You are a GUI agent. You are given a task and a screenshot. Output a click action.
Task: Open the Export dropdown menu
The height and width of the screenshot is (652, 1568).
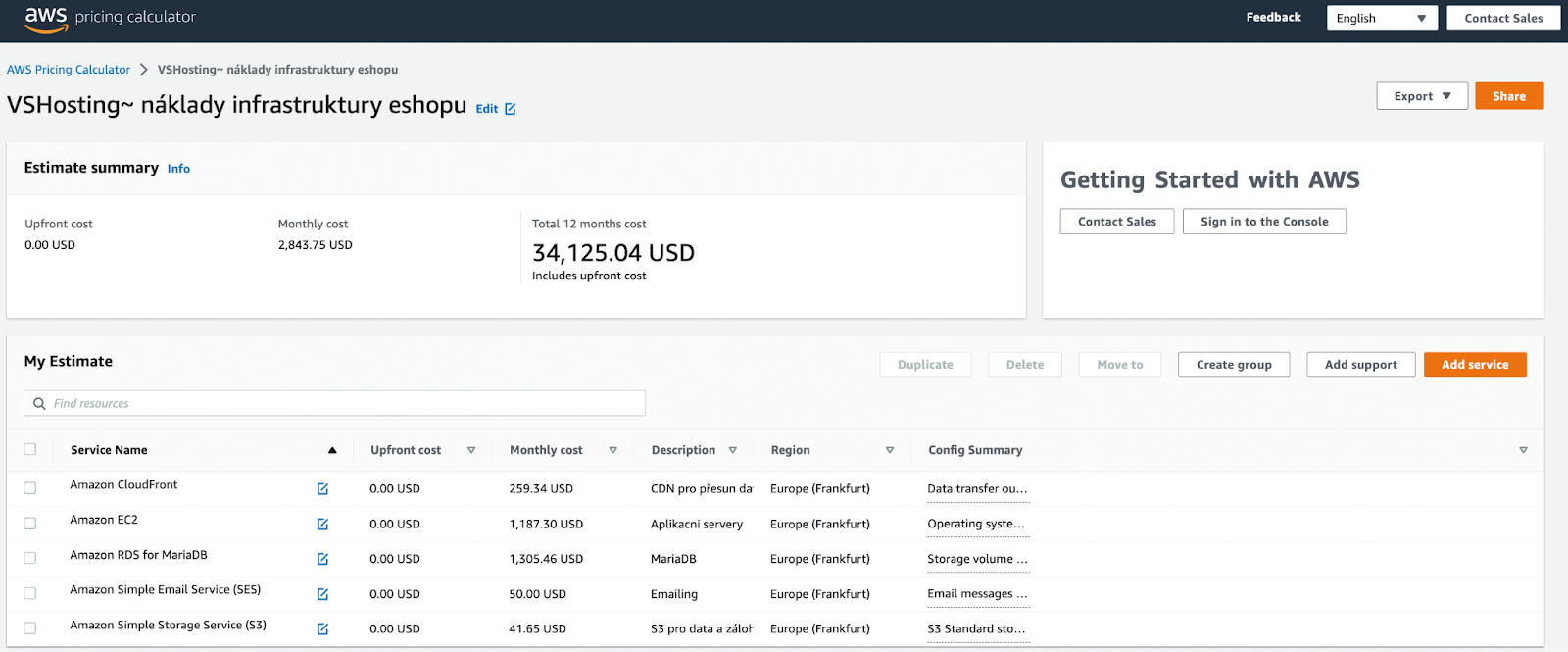[x=1422, y=96]
